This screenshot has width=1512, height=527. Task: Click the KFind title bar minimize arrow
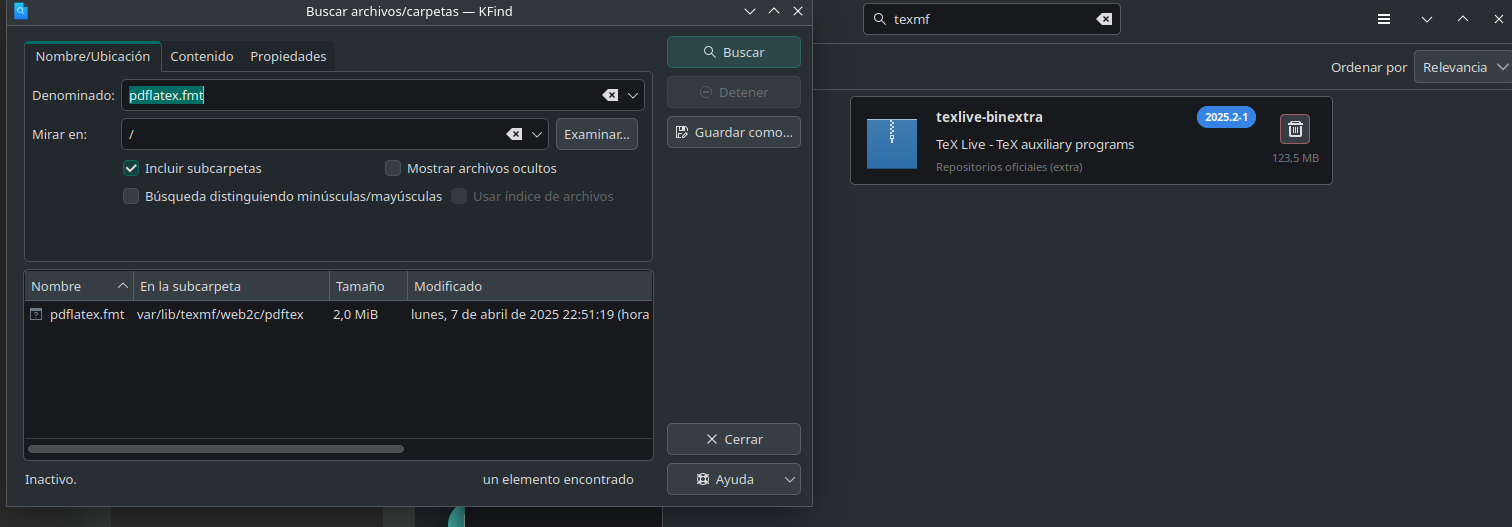coord(750,11)
